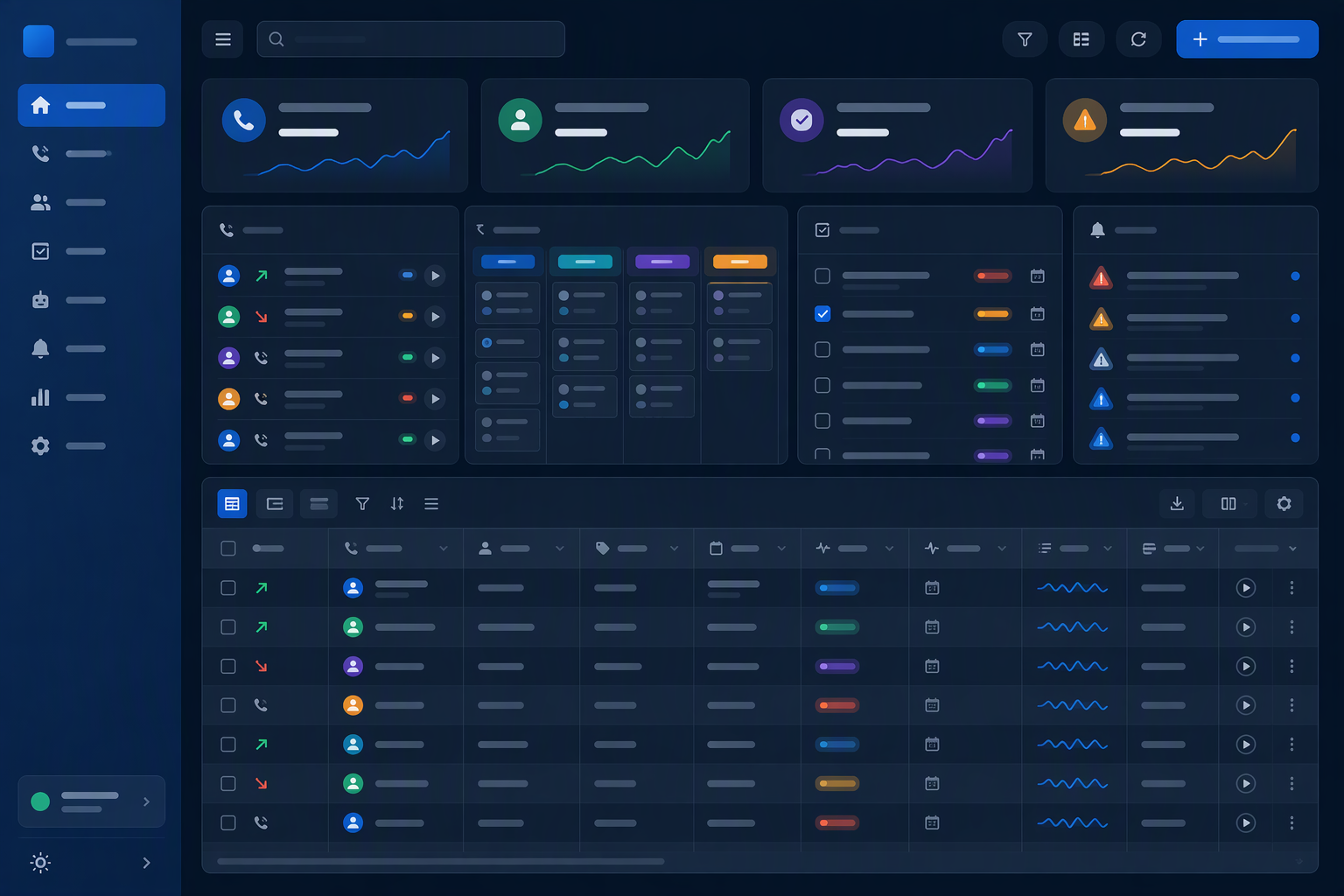The width and height of the screenshot is (1344, 896).
Task: Select the table row with the orange avatar
Action: pyautogui.click(x=228, y=705)
